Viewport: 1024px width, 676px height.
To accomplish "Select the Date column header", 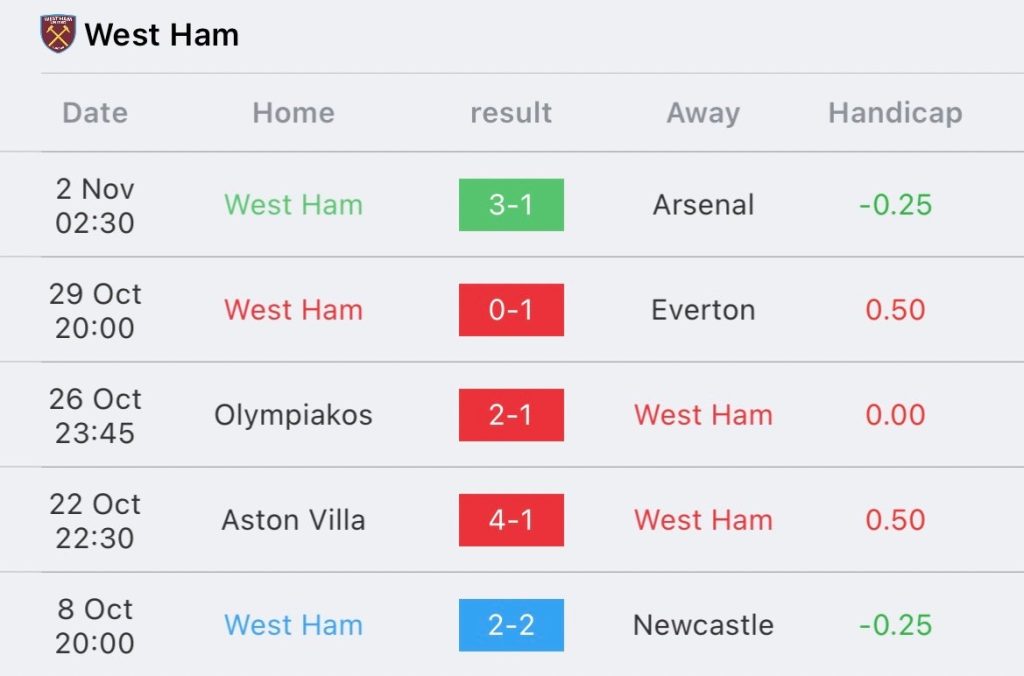I will tap(95, 113).
